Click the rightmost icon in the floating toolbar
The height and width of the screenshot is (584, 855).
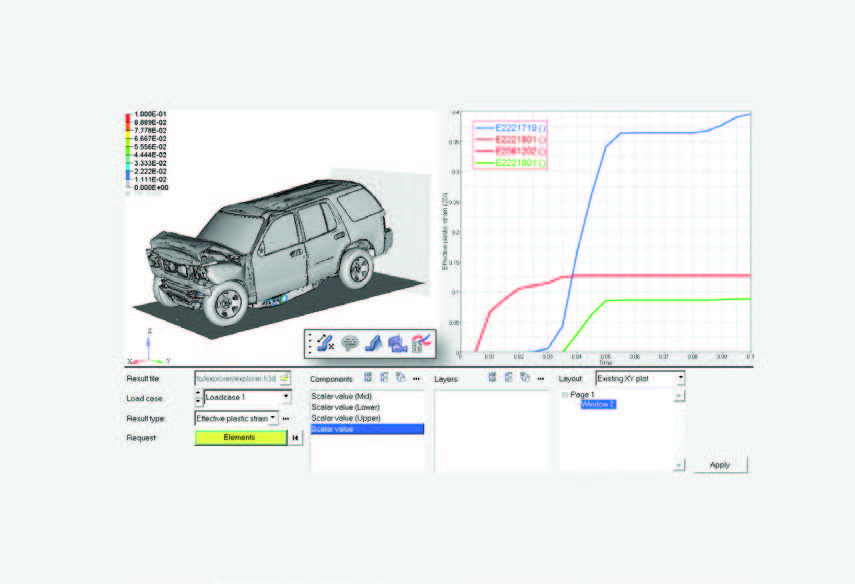coord(420,342)
